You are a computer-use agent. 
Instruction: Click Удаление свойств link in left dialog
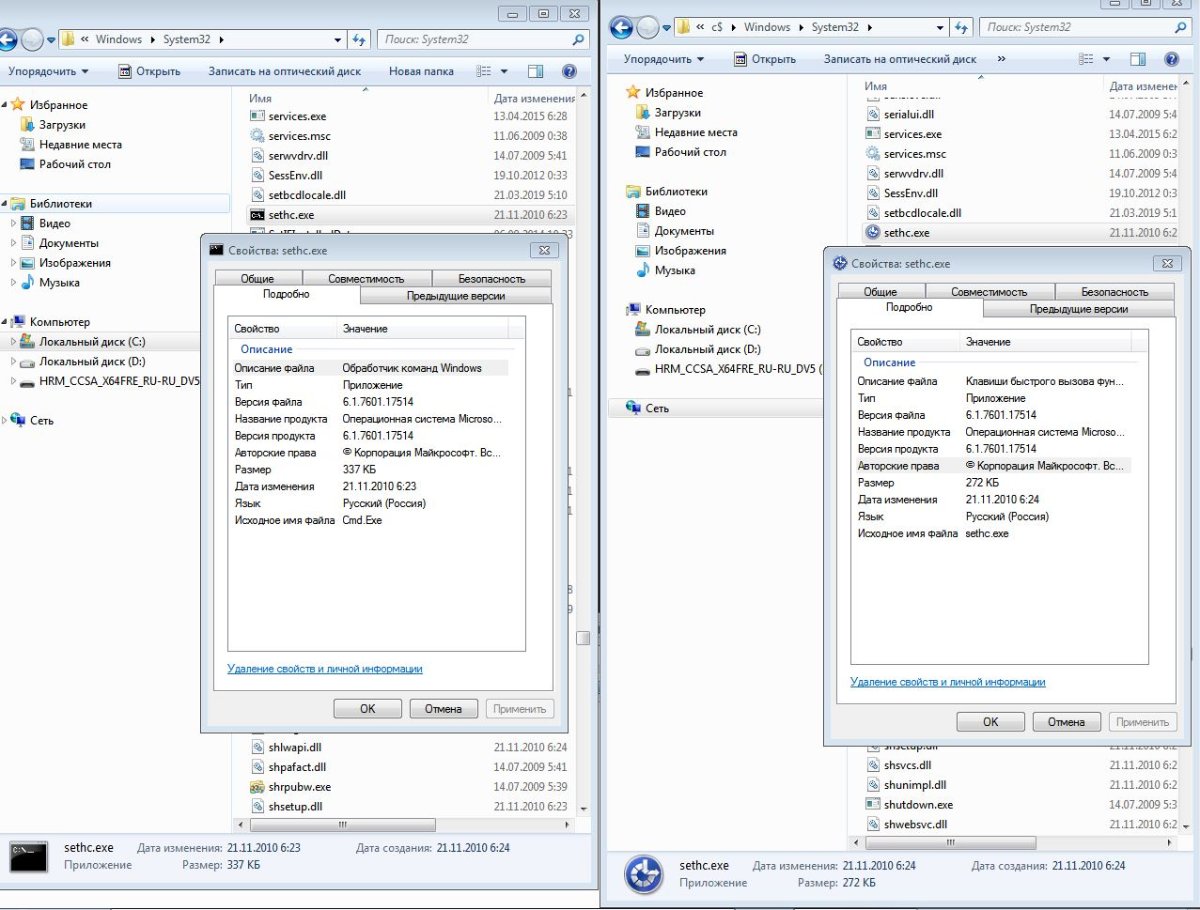pos(325,669)
